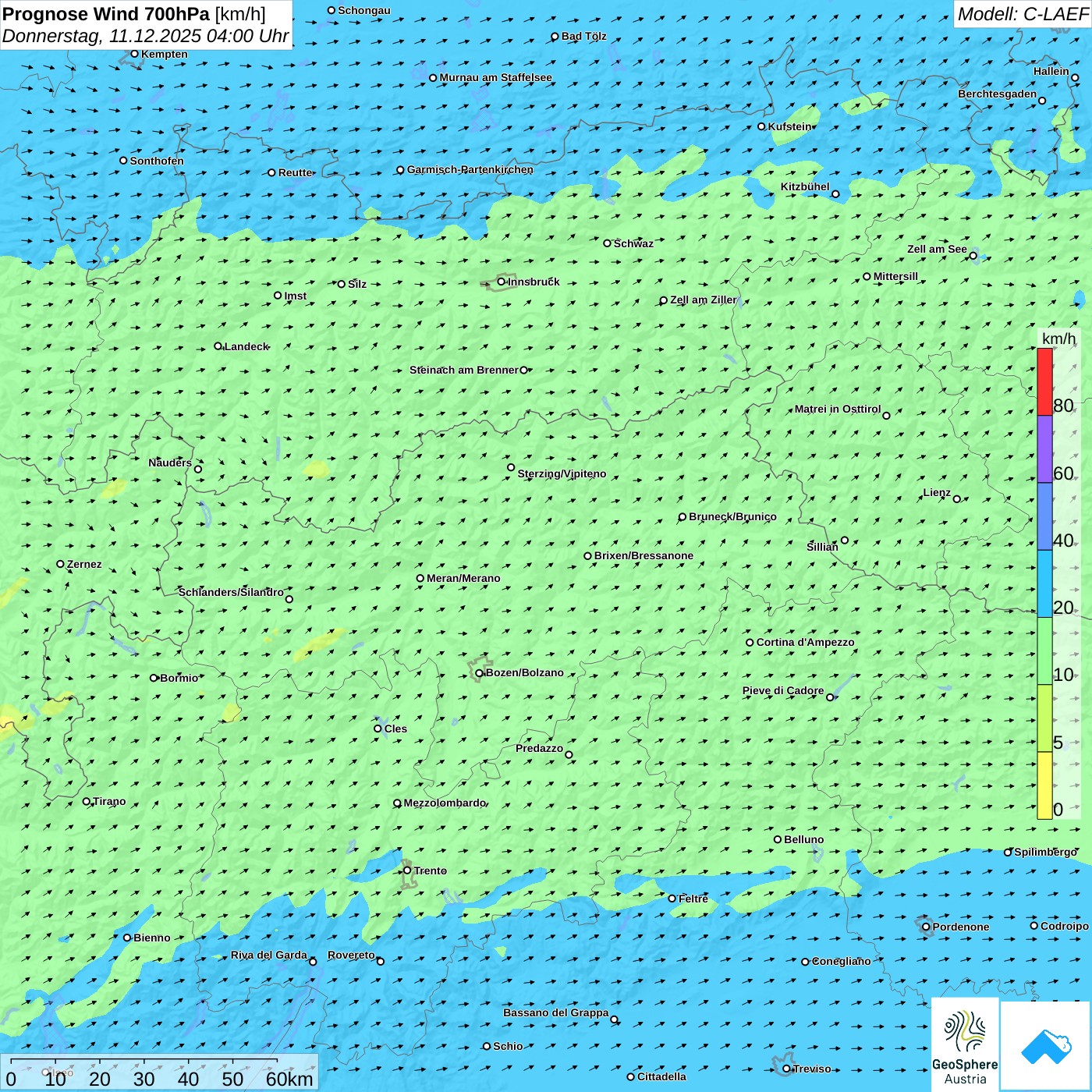Click the Kufstein location marker
This screenshot has height=1092, width=1092.
(x=762, y=126)
